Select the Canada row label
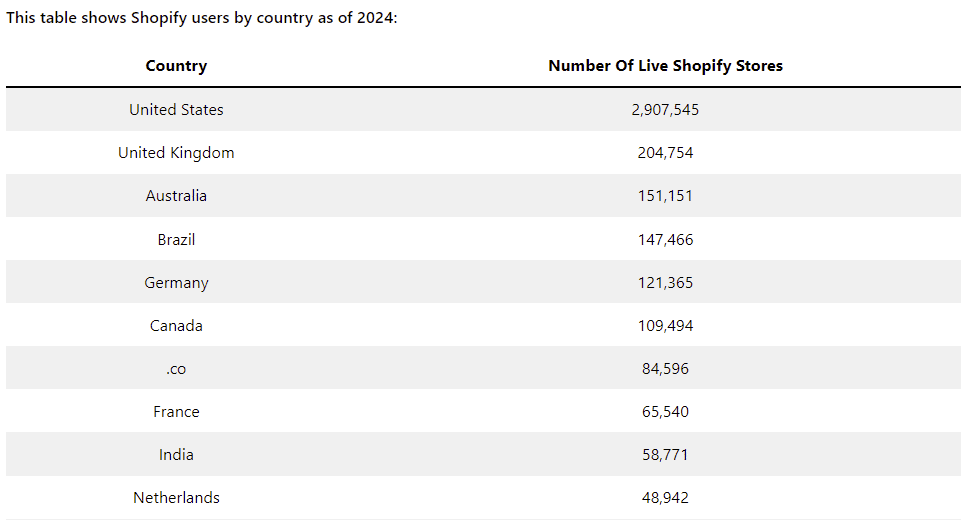Screen dimensions: 961x522 [x=176, y=326]
